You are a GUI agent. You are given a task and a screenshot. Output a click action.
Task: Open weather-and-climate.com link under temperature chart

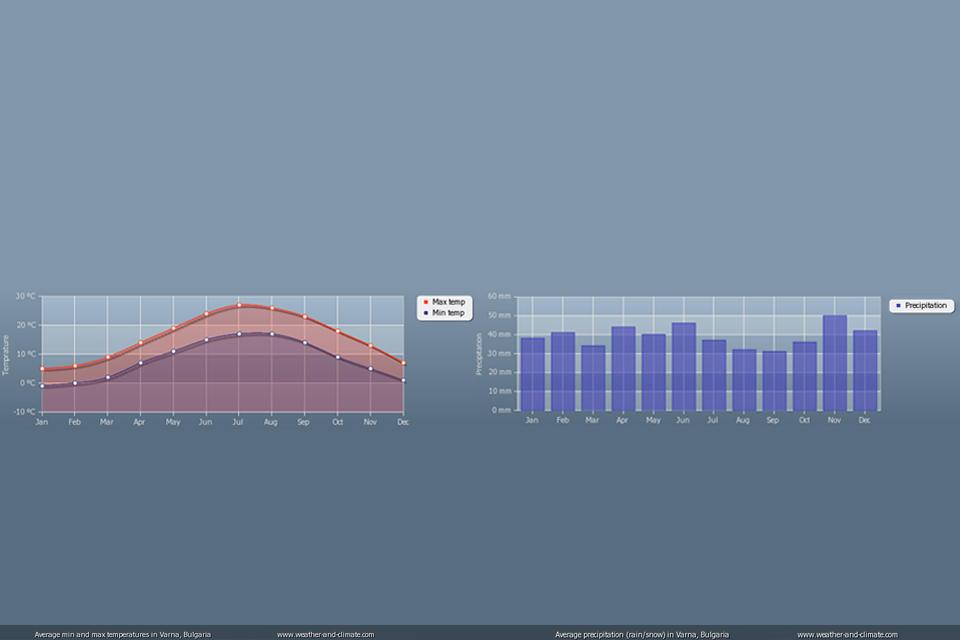click(325, 634)
